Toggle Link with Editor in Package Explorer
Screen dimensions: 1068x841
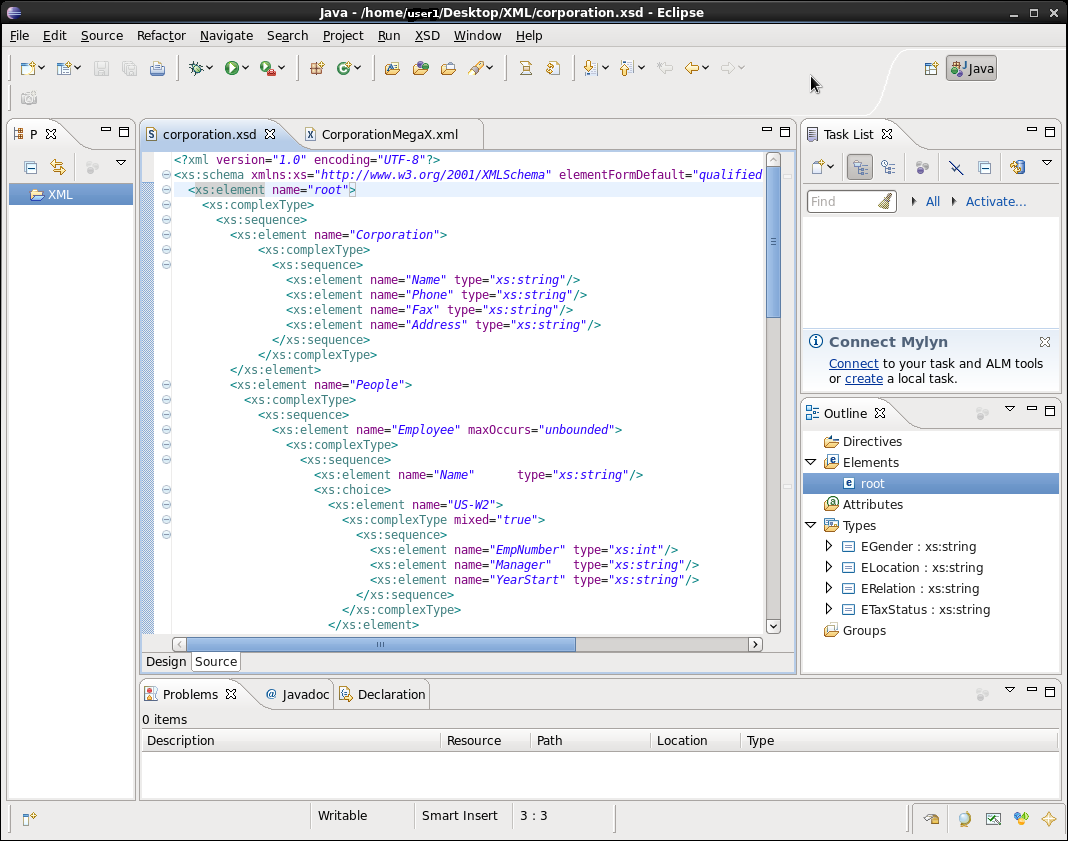[x=58, y=167]
